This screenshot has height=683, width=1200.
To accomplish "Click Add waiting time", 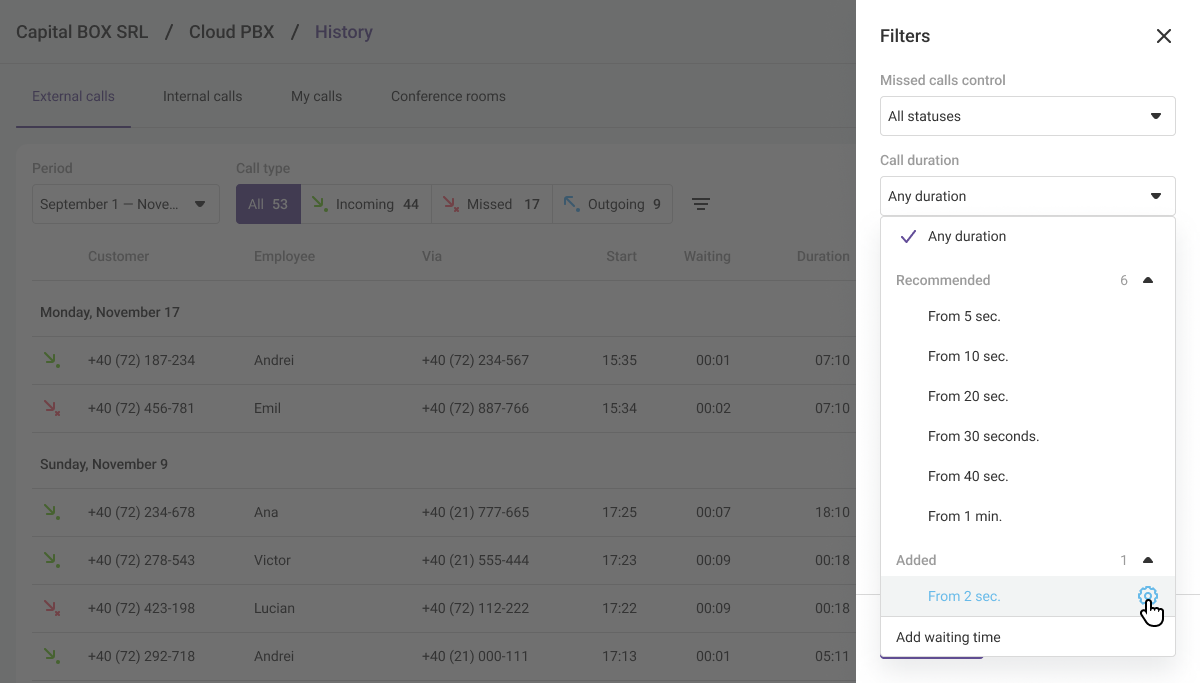I will tap(948, 637).
